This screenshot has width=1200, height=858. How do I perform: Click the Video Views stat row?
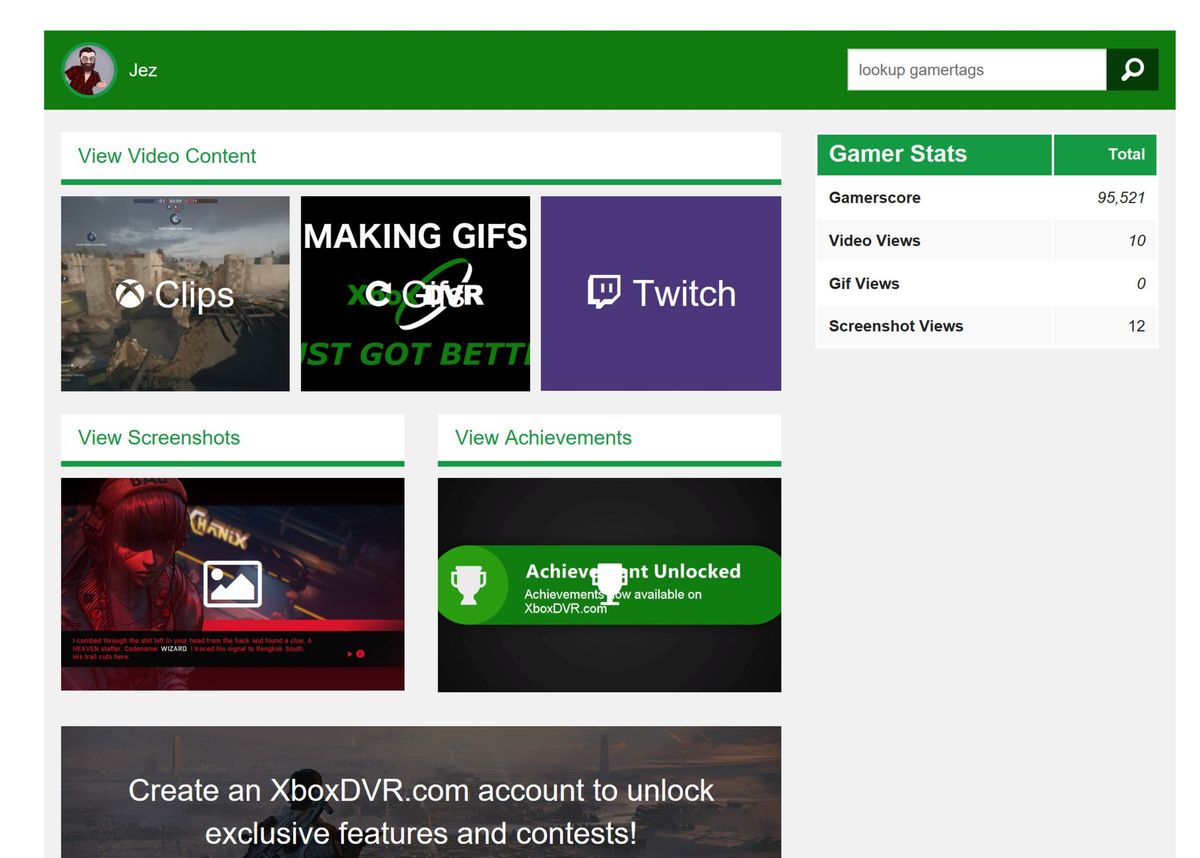pyautogui.click(x=987, y=240)
